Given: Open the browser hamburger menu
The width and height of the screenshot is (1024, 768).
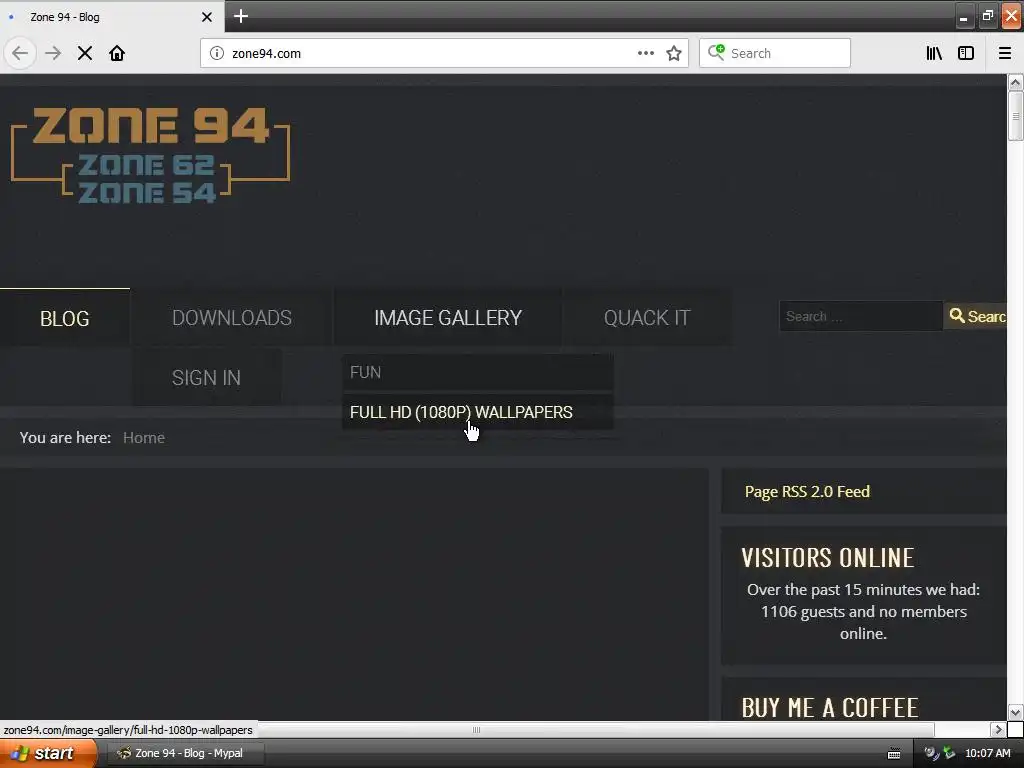Looking at the screenshot, I should pos(1004,53).
